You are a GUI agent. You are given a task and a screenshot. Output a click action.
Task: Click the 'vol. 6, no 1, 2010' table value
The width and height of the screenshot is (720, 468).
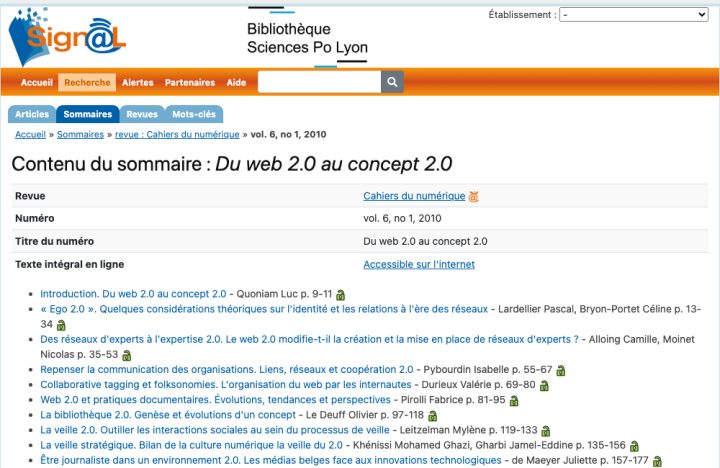[x=402, y=219]
